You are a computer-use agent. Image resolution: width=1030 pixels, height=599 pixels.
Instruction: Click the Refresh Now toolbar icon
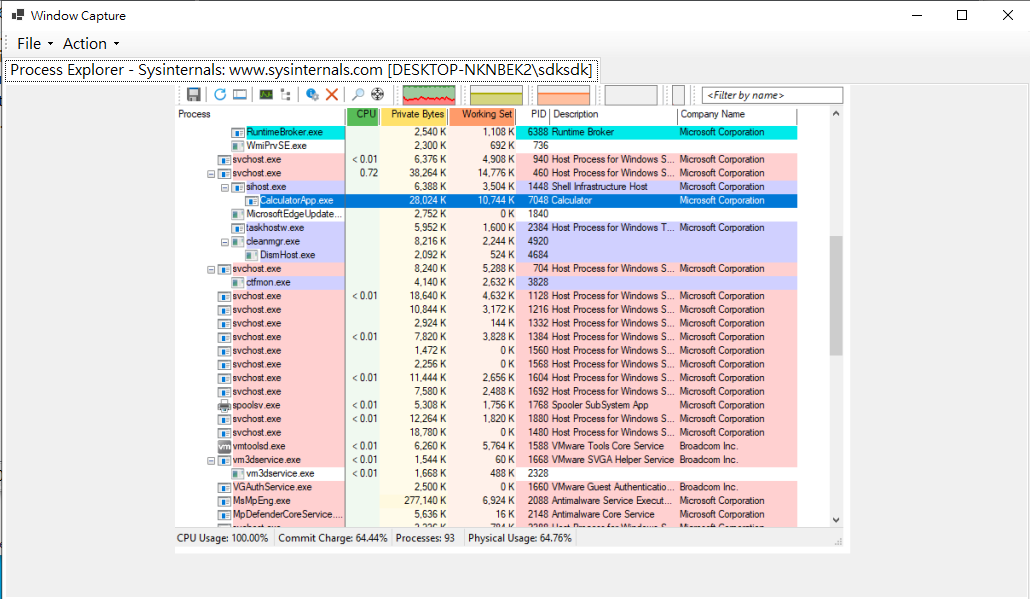point(220,95)
